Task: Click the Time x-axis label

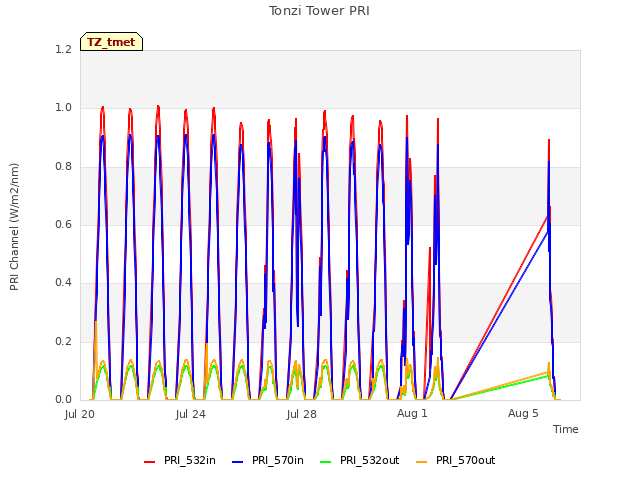Action: click(566, 429)
